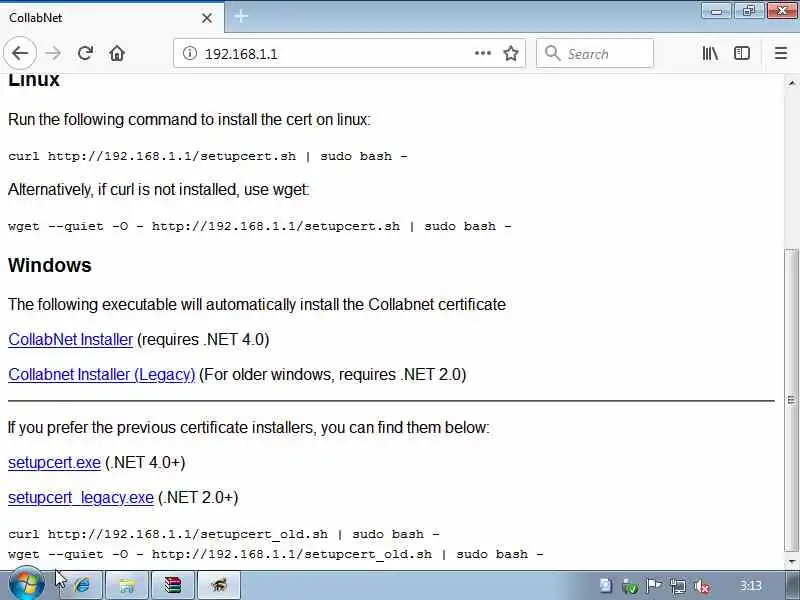Open the Library view icon
The height and width of the screenshot is (600, 800).
[x=710, y=53]
